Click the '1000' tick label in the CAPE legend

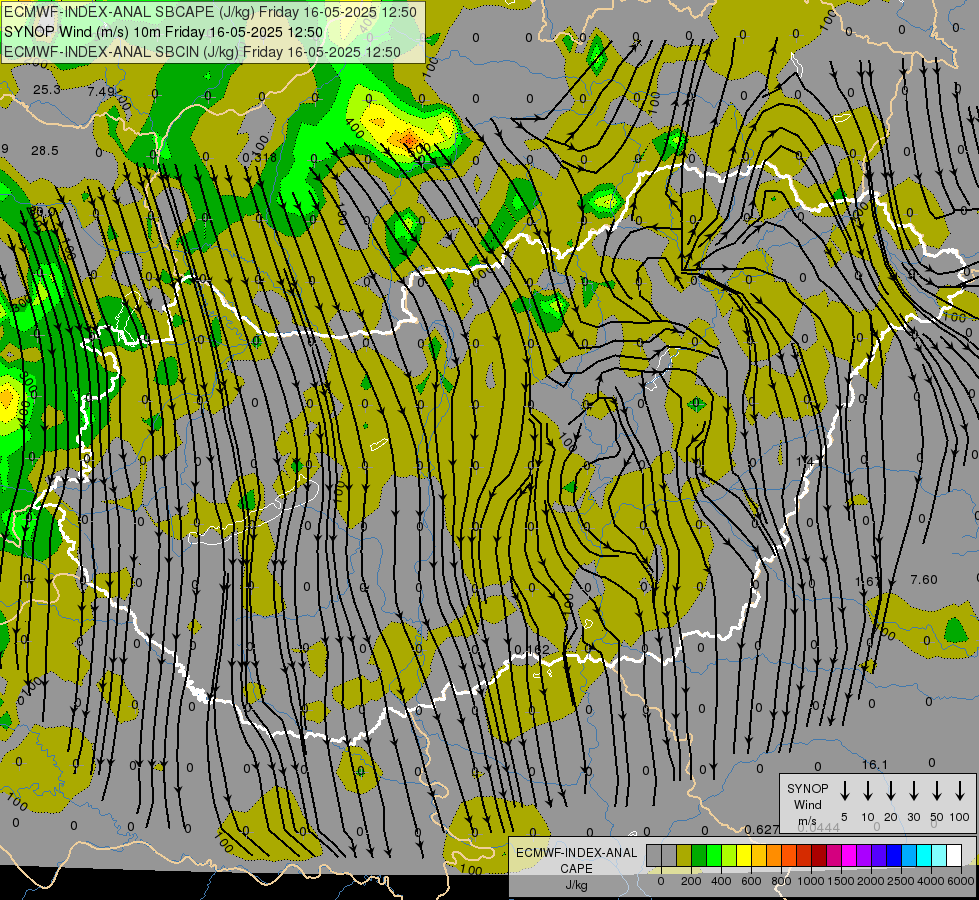[811, 881]
